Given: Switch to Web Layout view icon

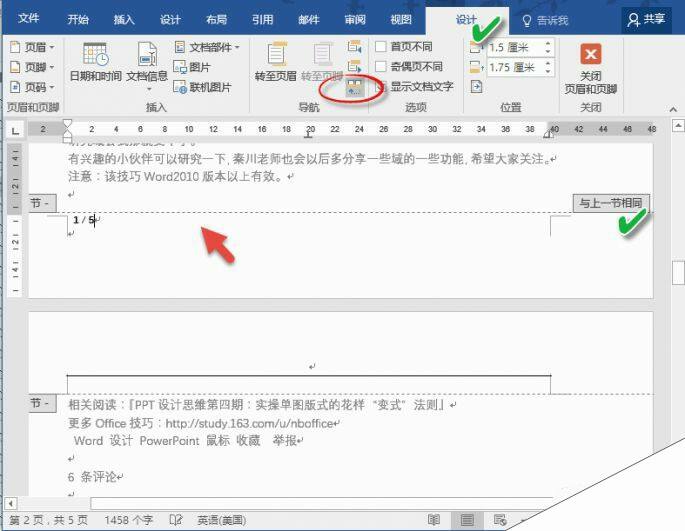Looking at the screenshot, I should pos(500,520).
